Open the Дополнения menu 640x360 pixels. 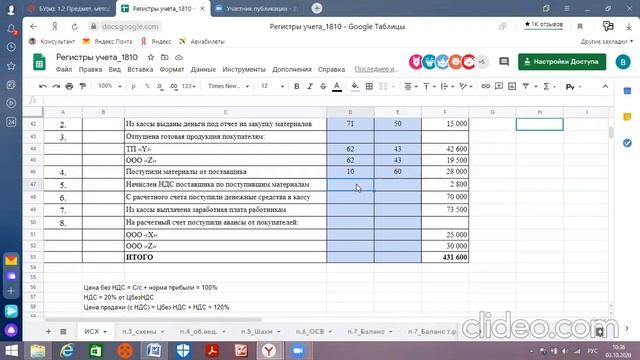292,69
